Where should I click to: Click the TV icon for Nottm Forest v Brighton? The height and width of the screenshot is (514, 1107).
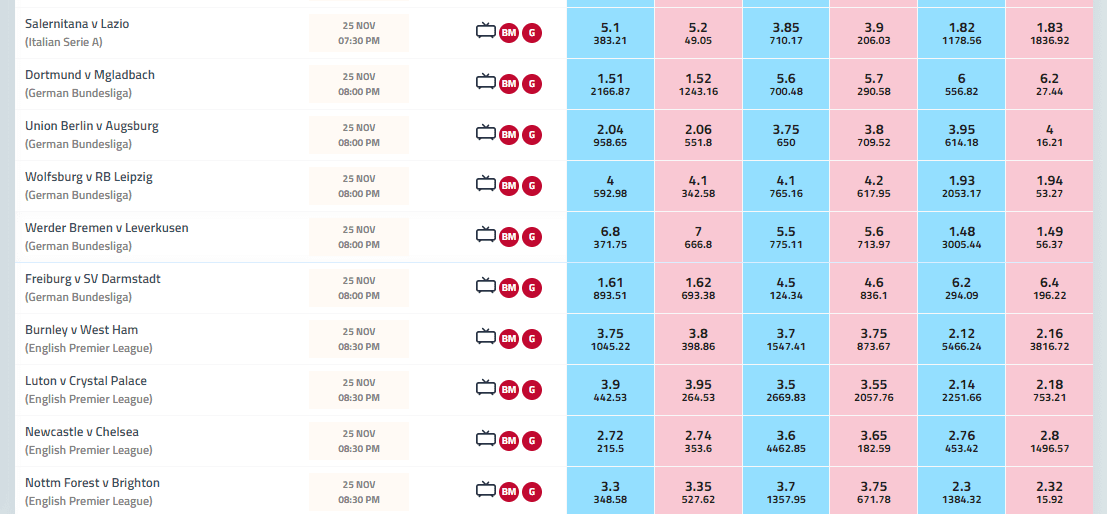[485, 490]
